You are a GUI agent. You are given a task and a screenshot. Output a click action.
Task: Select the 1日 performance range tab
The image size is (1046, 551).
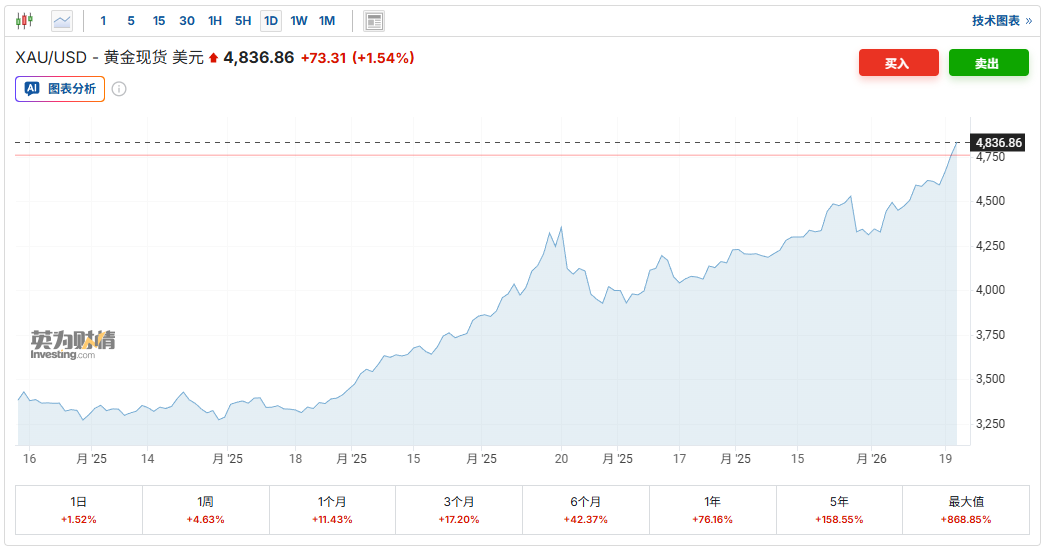point(79,510)
